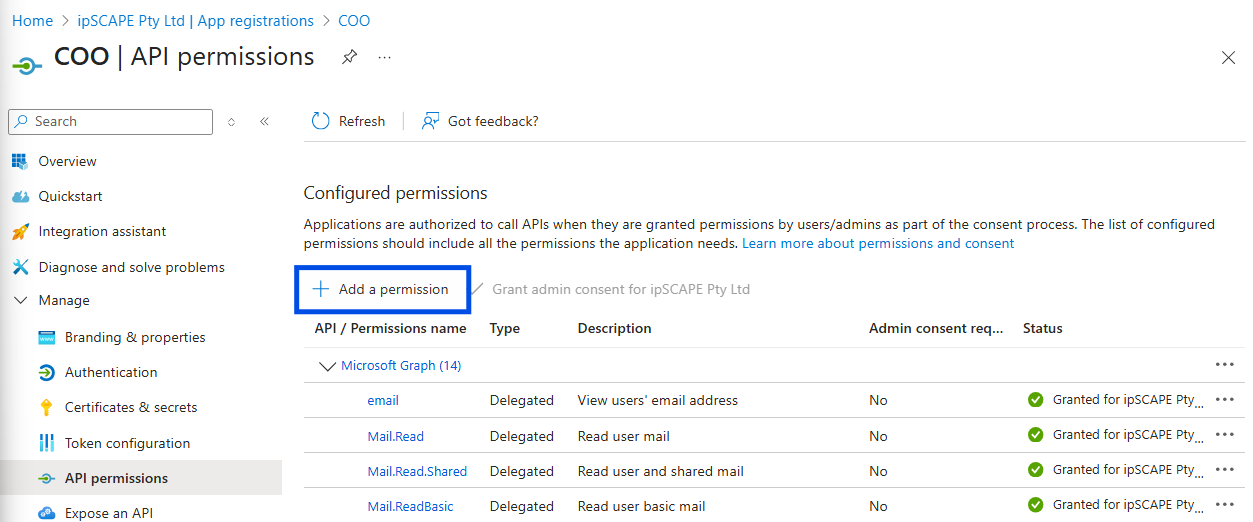1253x522 pixels.
Task: Click the pin icon next to page title
Action: point(349,57)
